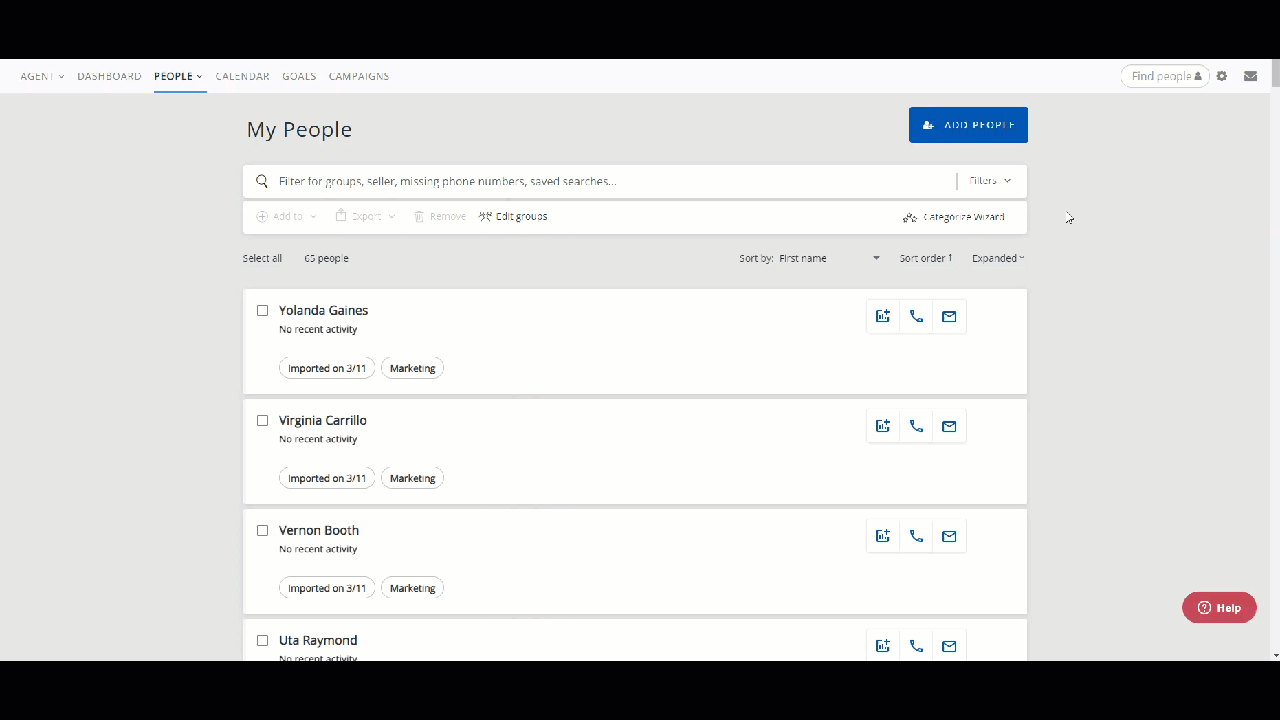This screenshot has width=1280, height=720.
Task: Launch the Categorize Wizard
Action: (x=953, y=217)
